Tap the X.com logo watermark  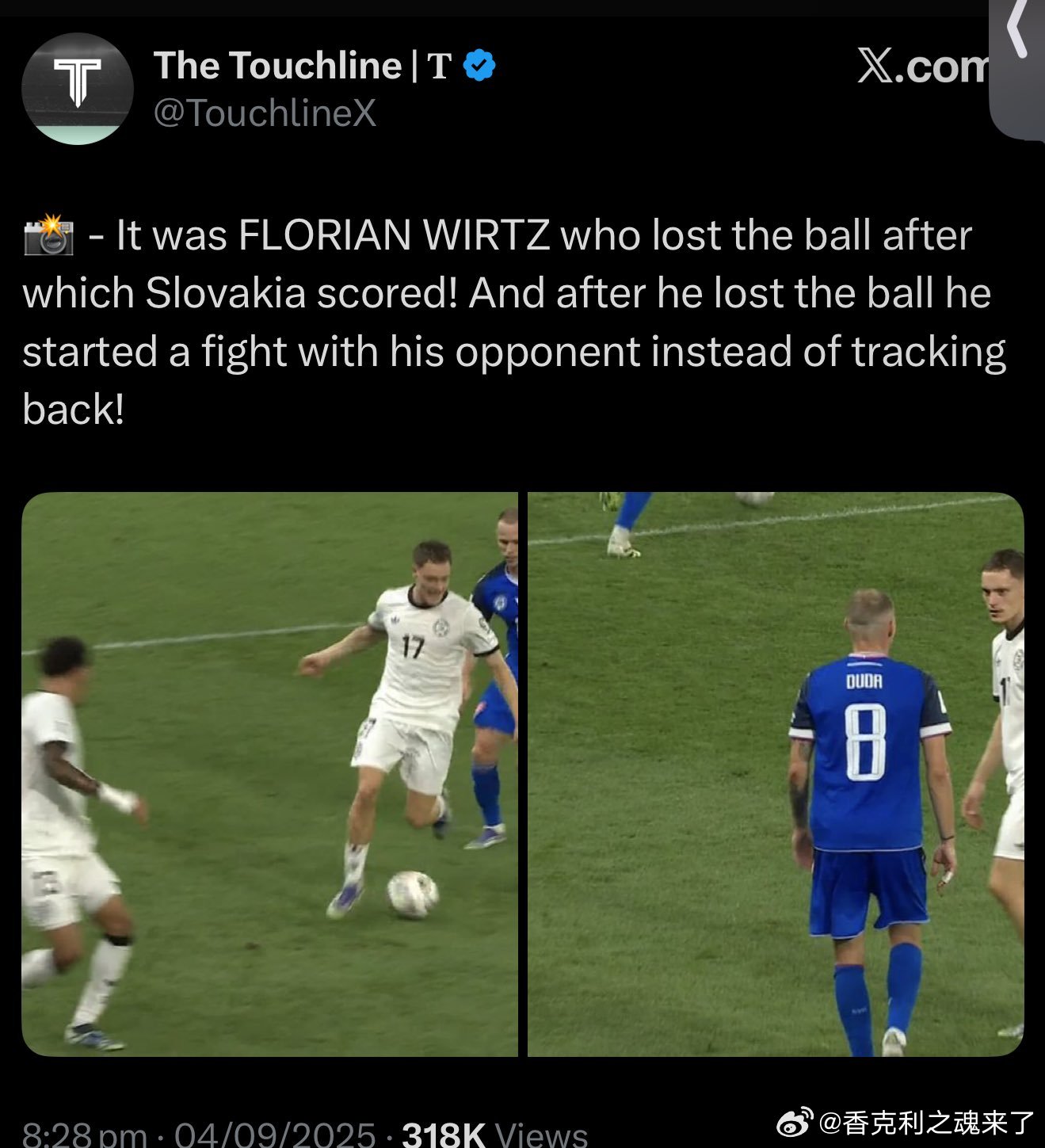click(923, 66)
